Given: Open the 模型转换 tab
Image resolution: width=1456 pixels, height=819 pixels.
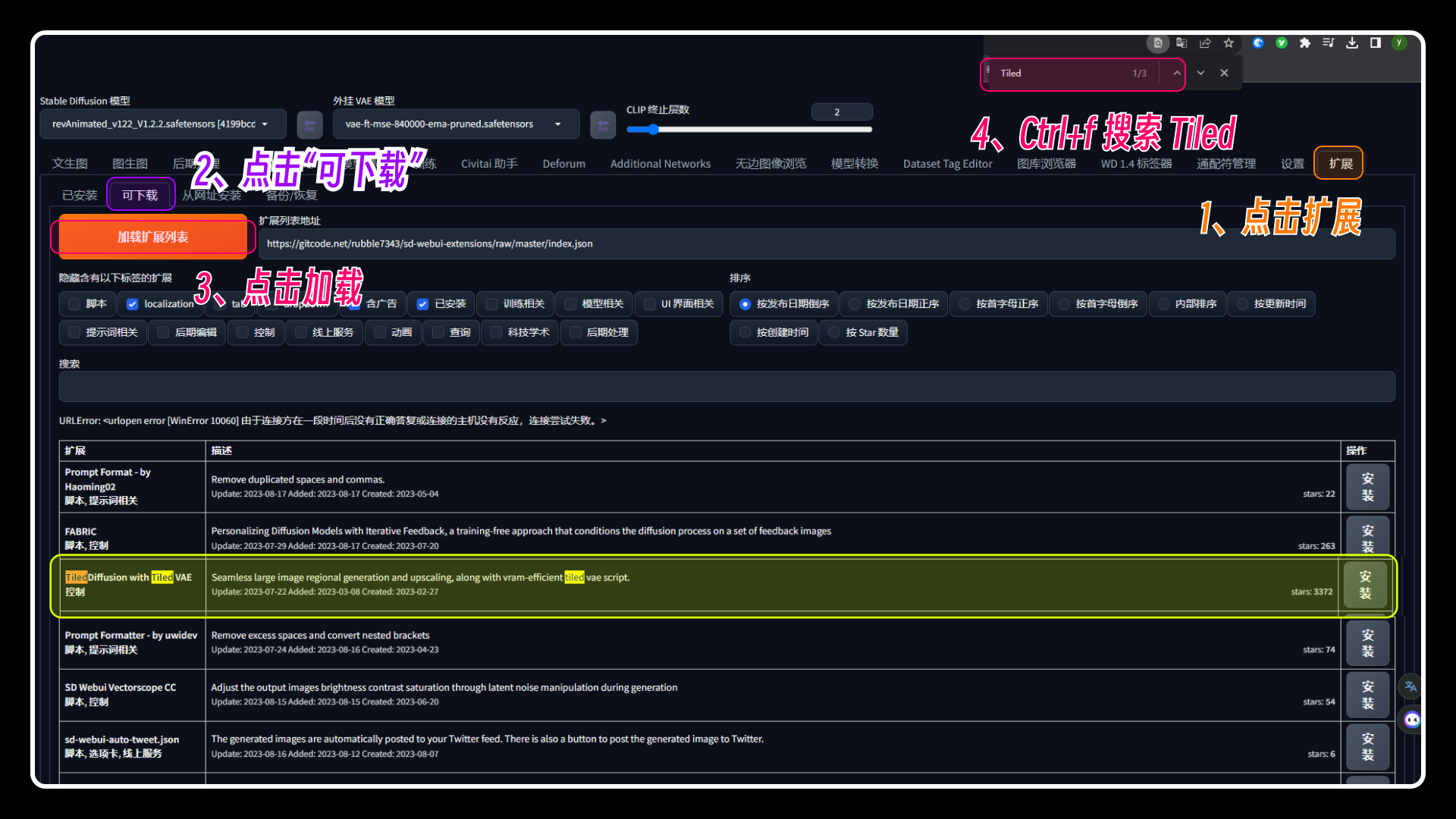Looking at the screenshot, I should tap(855, 164).
